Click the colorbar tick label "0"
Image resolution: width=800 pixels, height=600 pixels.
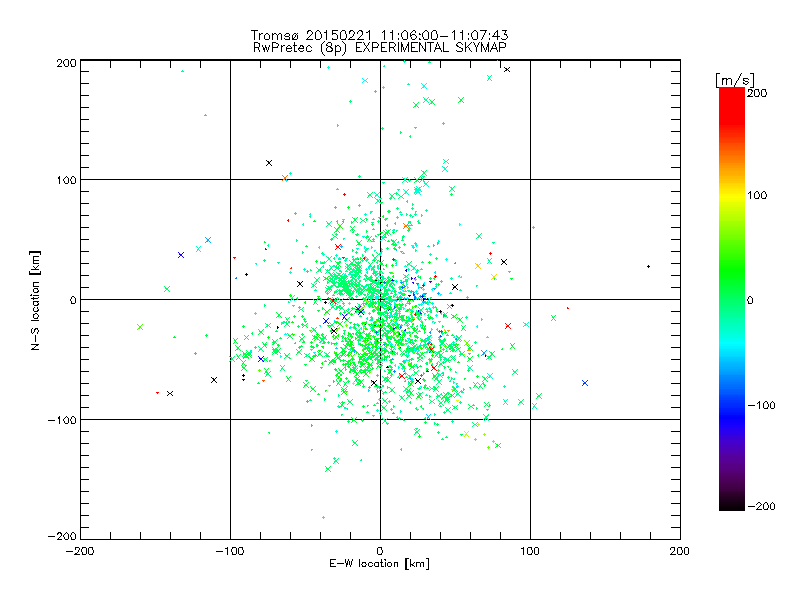point(750,300)
